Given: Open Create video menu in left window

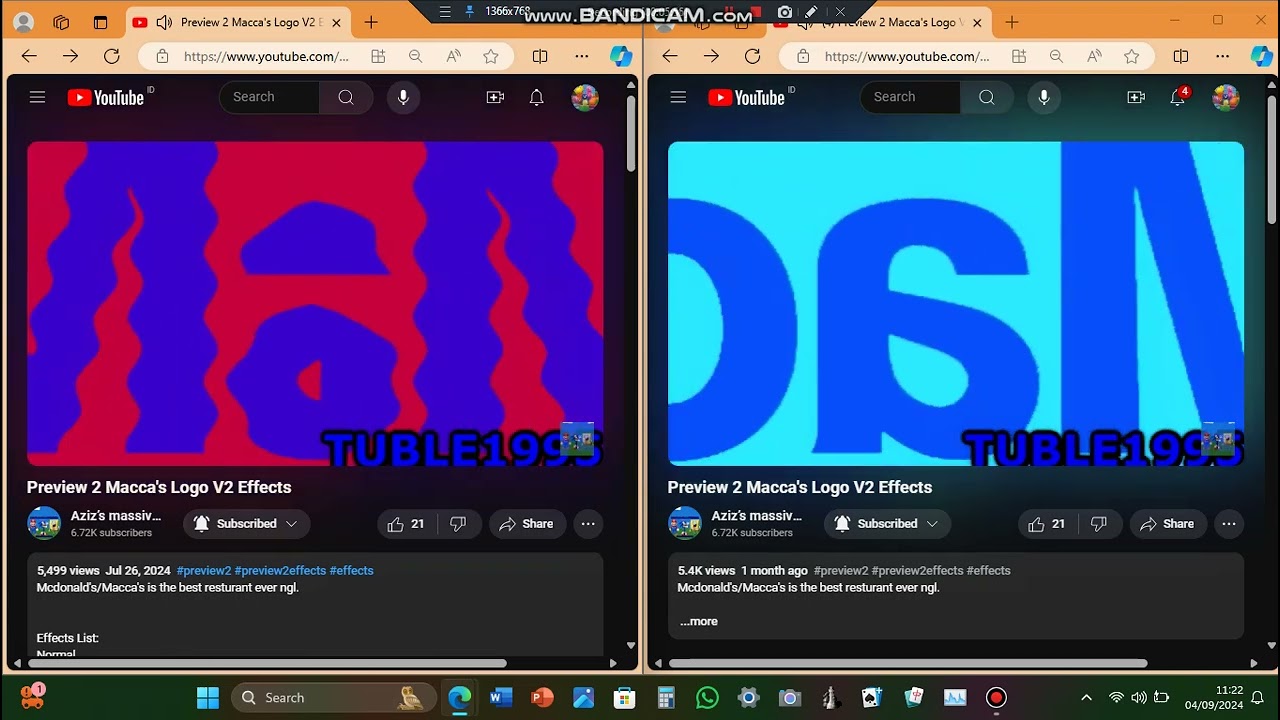Looking at the screenshot, I should pos(495,97).
